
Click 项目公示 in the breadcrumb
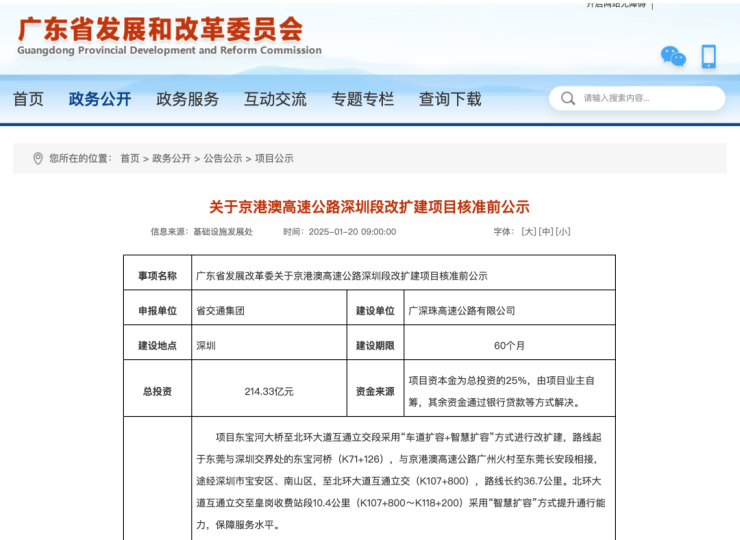click(x=274, y=158)
